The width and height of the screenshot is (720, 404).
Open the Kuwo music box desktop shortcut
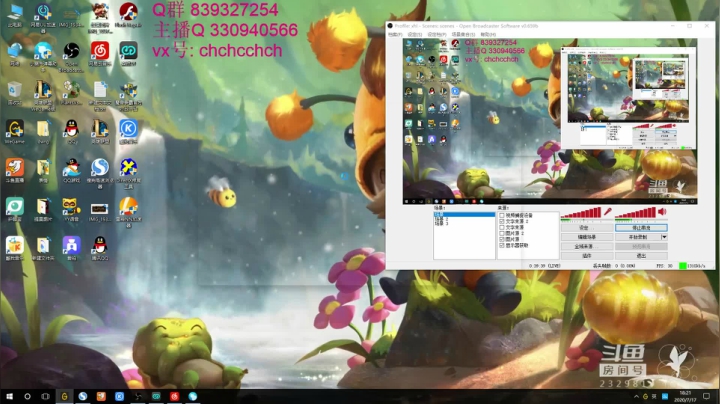tap(15, 248)
